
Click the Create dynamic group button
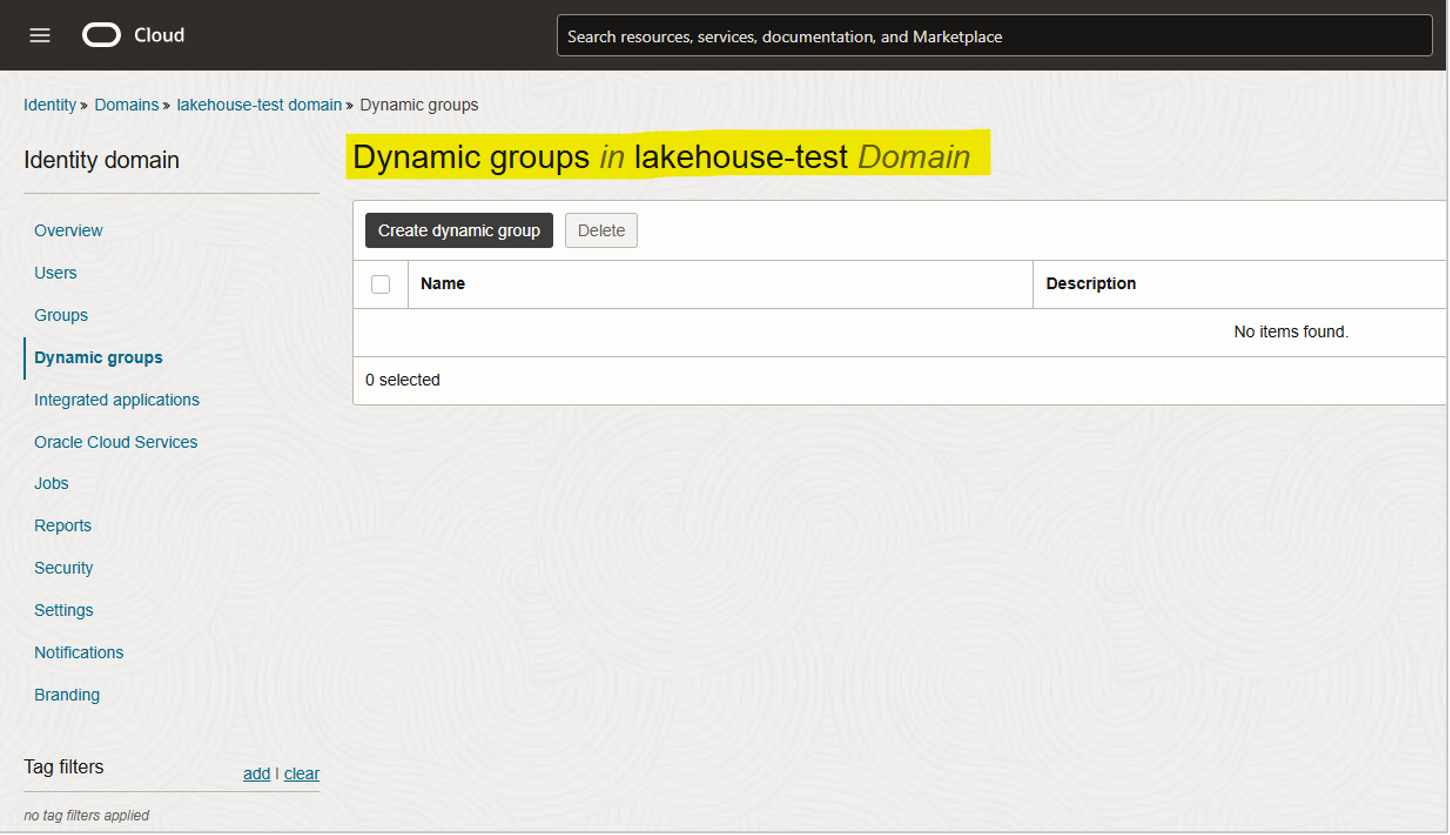(x=459, y=230)
